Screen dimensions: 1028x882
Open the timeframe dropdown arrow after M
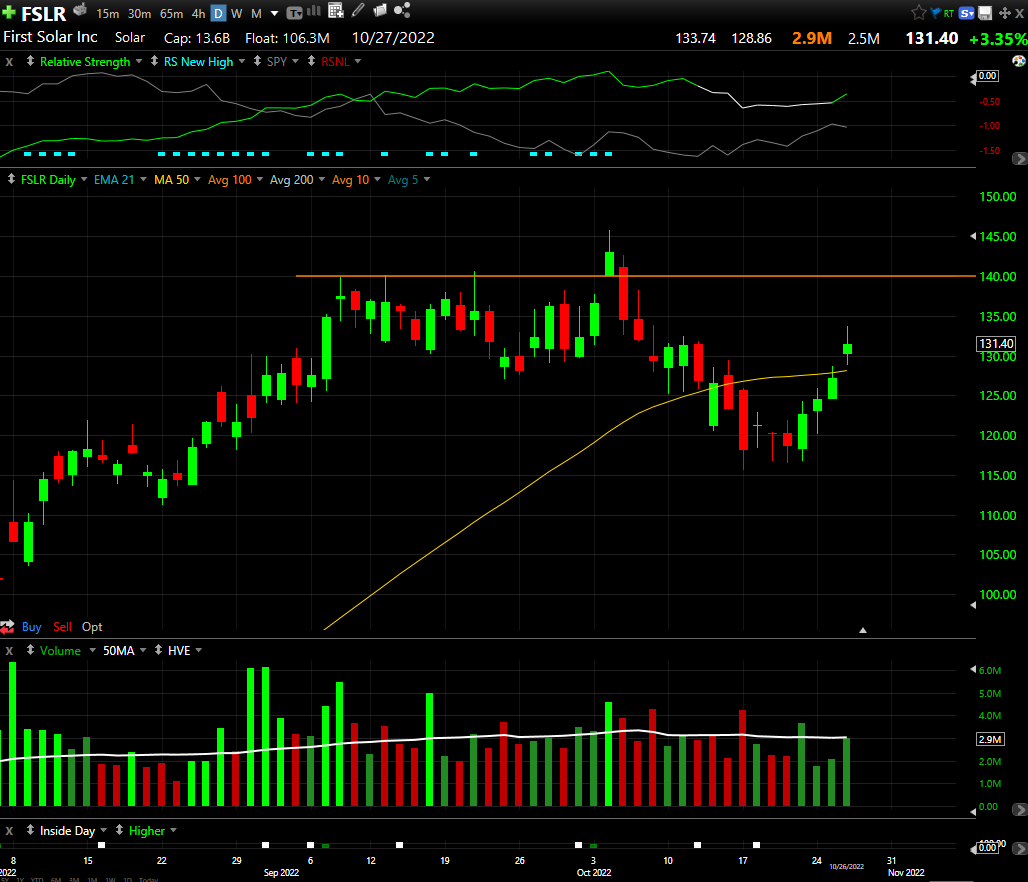tap(274, 14)
